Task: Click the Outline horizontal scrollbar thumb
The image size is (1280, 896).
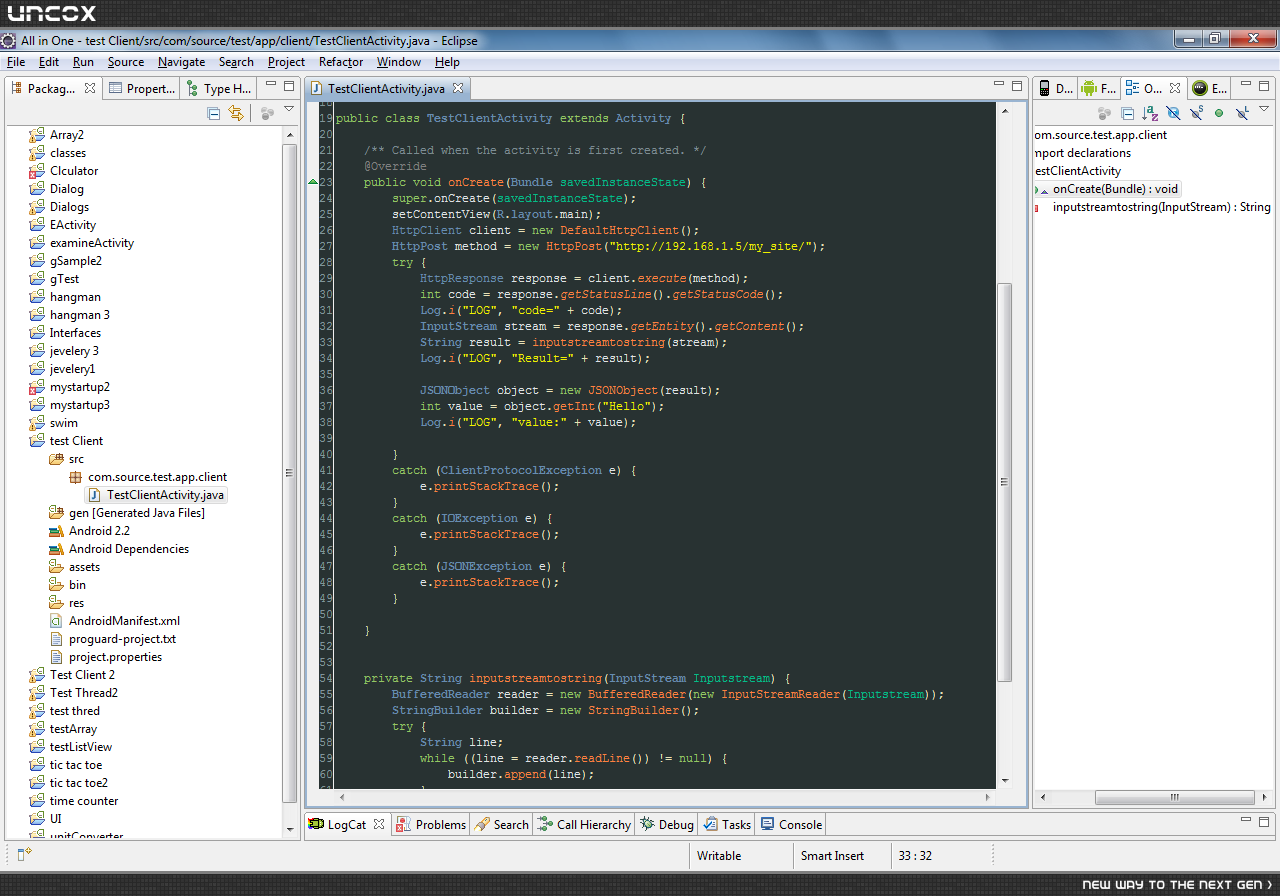Action: coord(1174,798)
